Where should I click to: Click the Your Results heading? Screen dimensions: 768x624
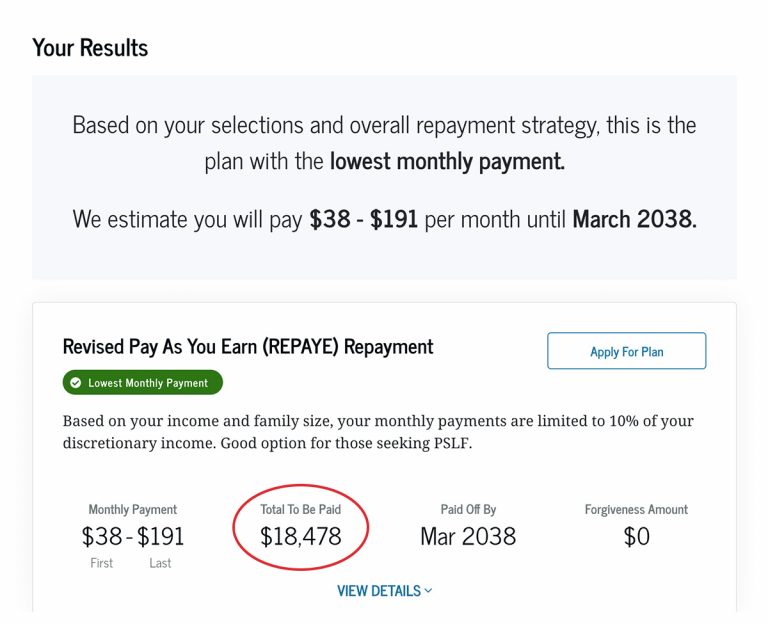point(90,47)
